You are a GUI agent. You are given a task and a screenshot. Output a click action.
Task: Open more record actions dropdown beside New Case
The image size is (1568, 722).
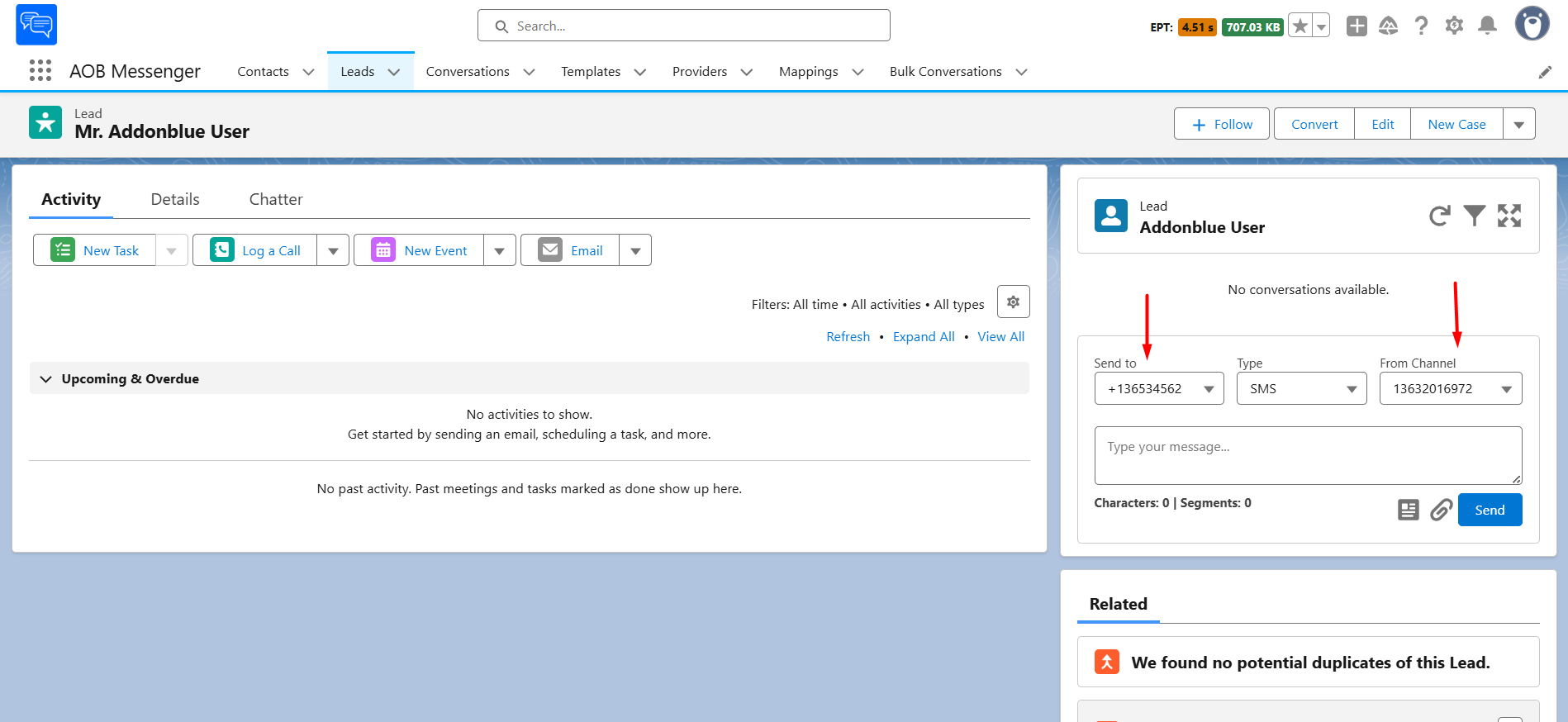point(1519,124)
